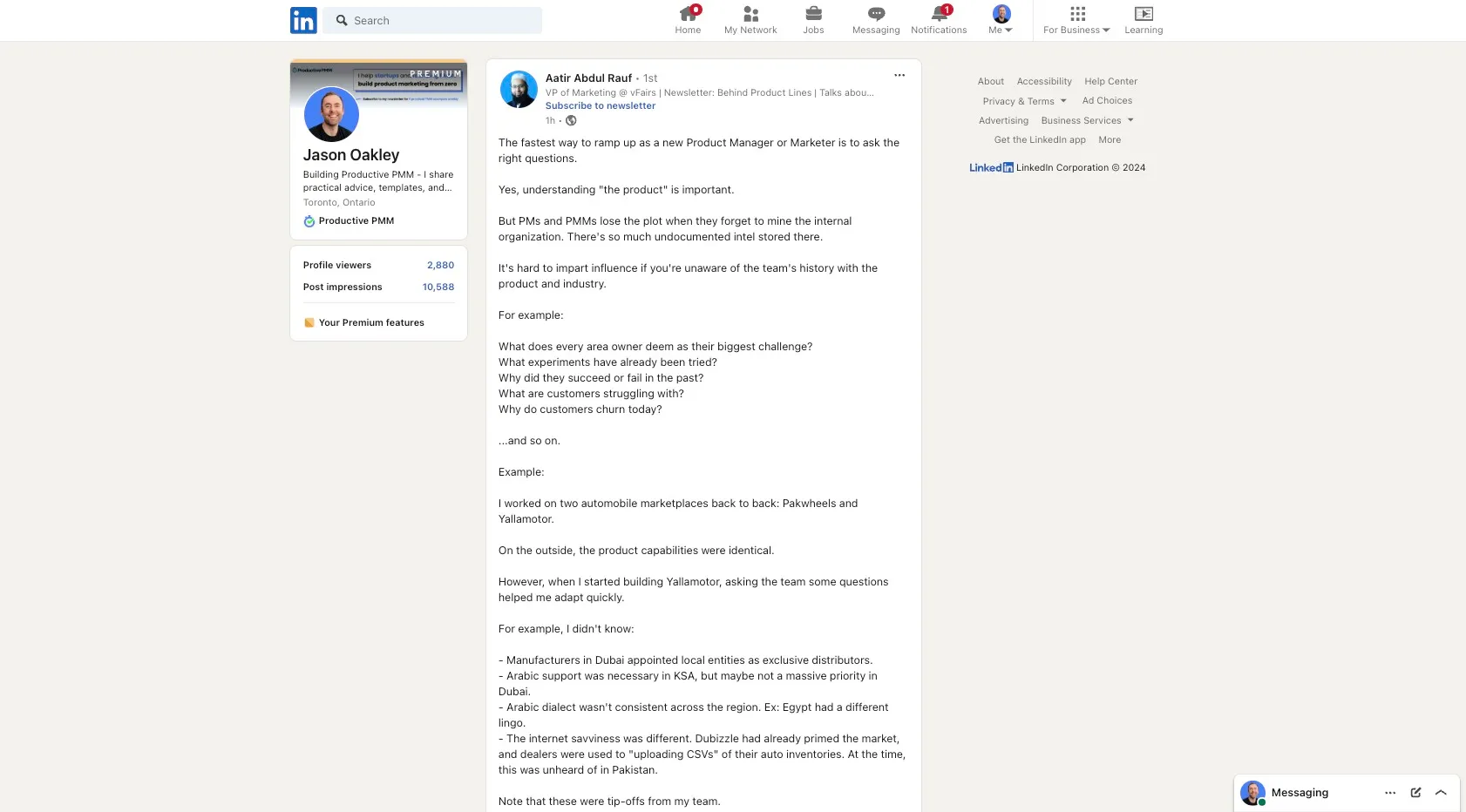Click the LinkedIn logo icon

pos(303,20)
